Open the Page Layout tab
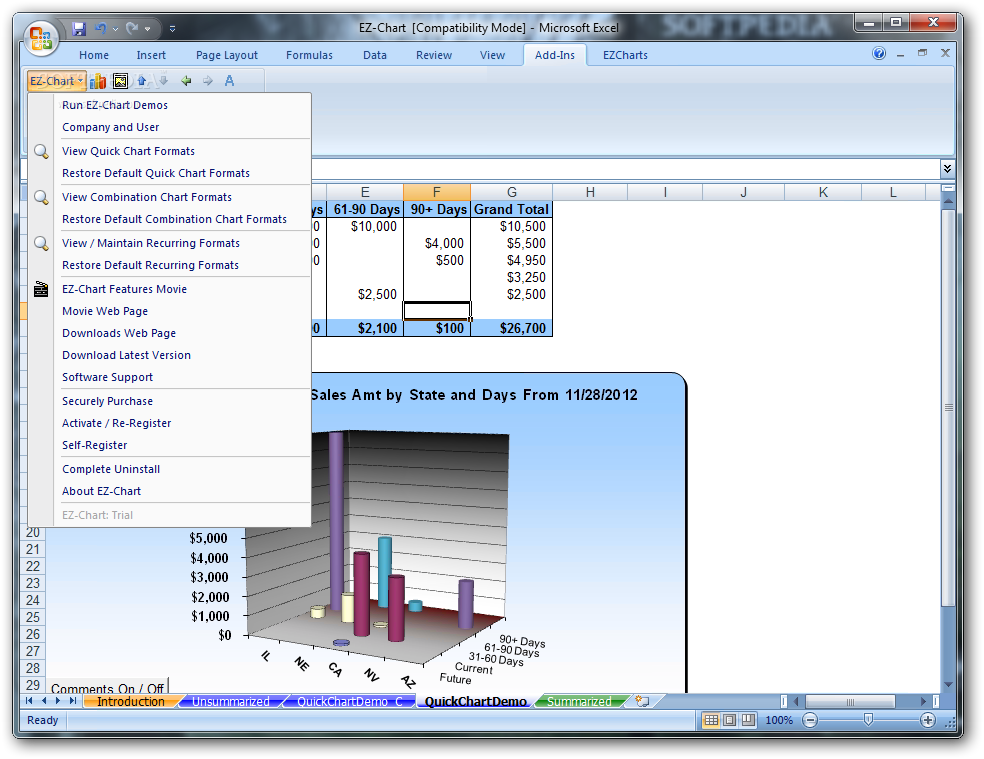The height and width of the screenshot is (759, 984). 227,55
